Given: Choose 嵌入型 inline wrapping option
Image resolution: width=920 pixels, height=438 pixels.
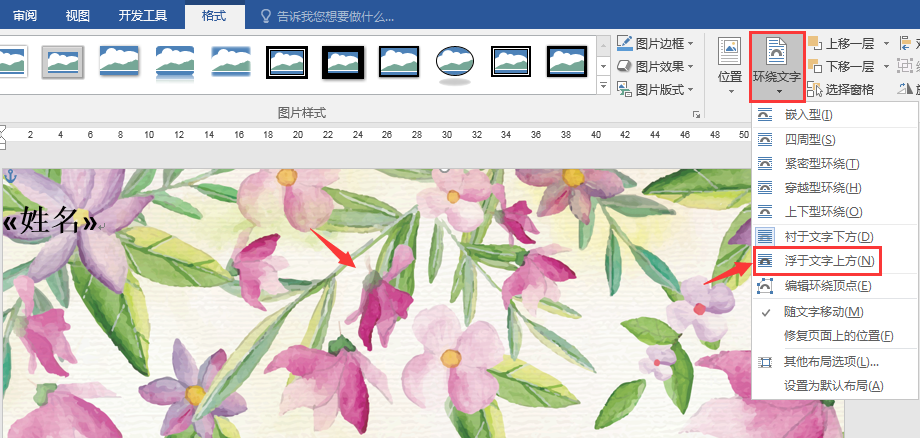Looking at the screenshot, I should click(835, 115).
